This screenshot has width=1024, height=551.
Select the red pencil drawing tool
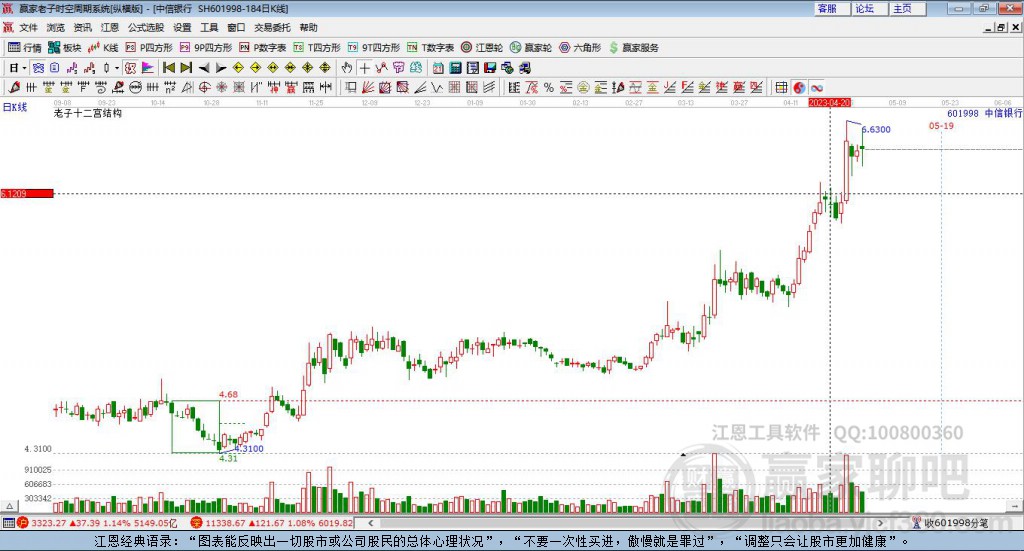click(14, 87)
